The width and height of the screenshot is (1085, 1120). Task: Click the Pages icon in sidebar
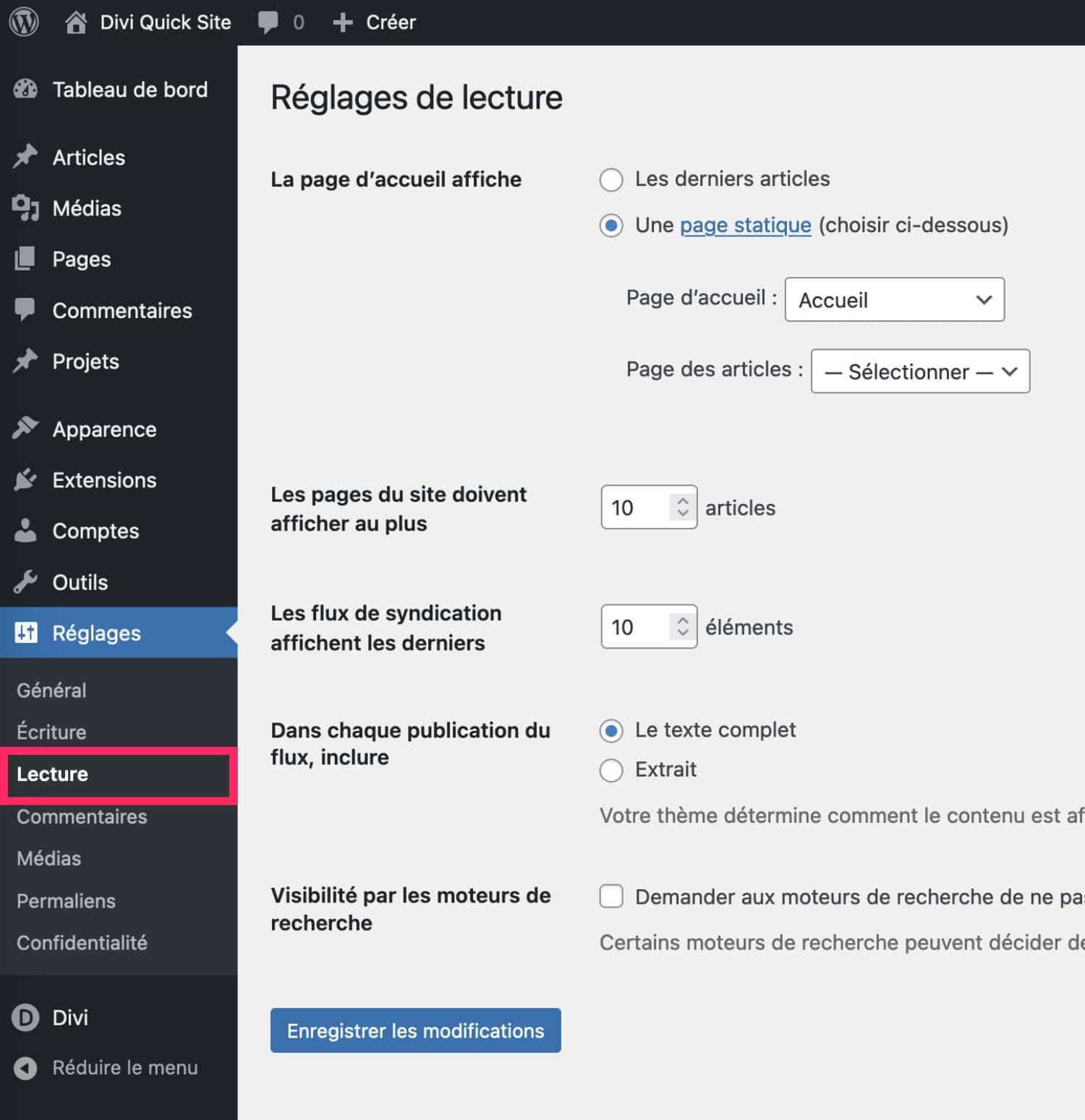tap(25, 259)
